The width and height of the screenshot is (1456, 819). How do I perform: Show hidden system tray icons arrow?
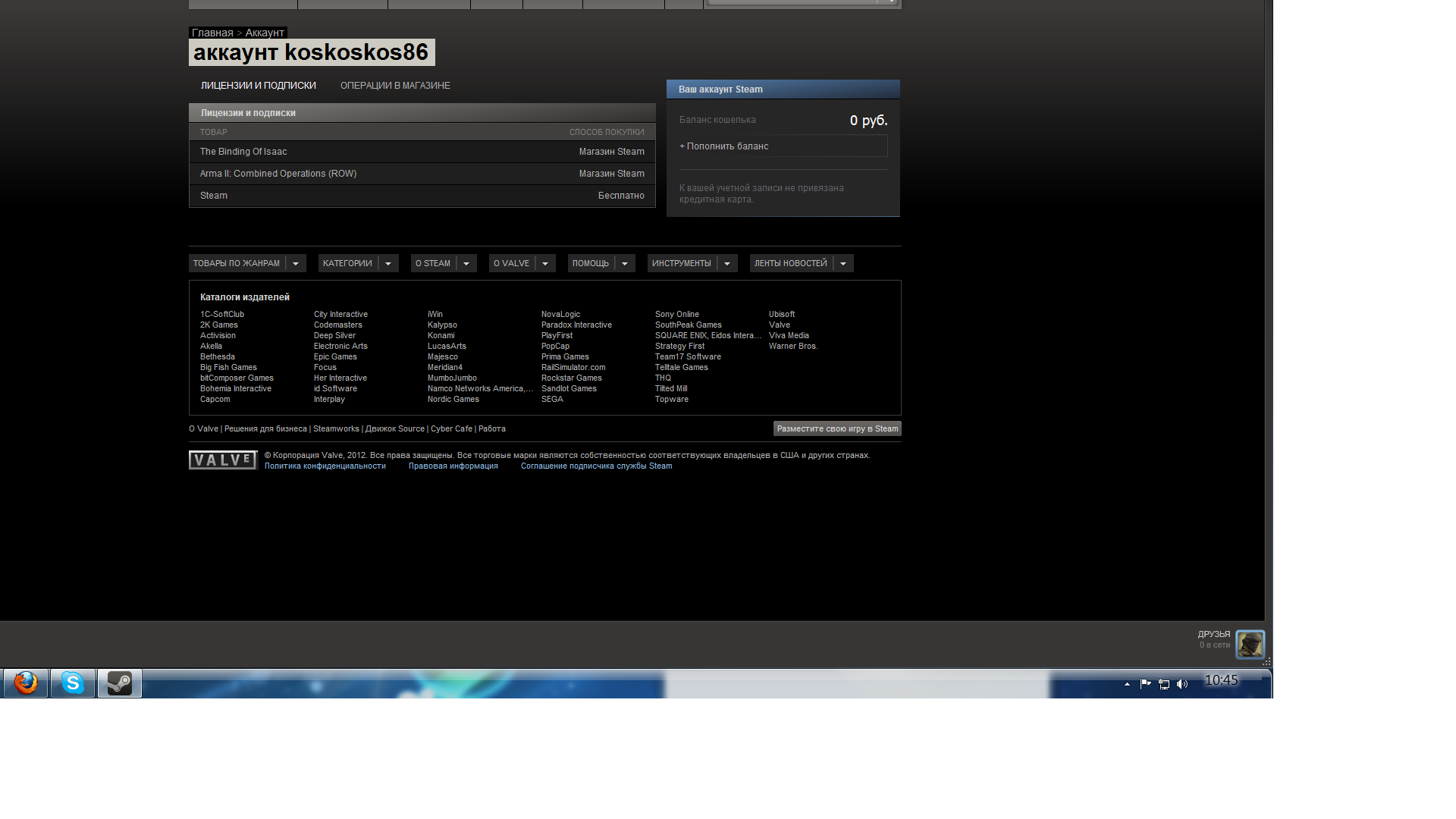click(1127, 684)
